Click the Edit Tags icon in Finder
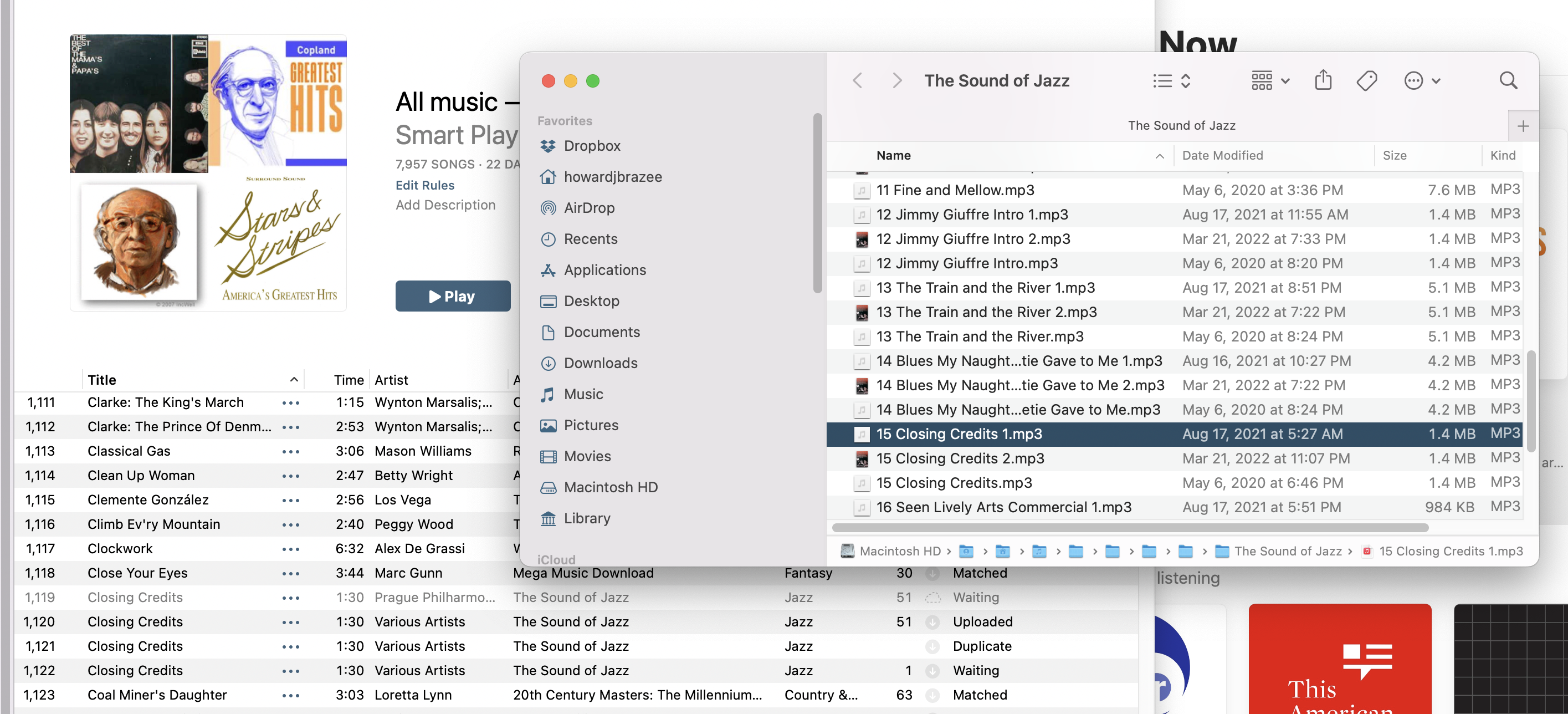Image resolution: width=1568 pixels, height=714 pixels. (1366, 80)
